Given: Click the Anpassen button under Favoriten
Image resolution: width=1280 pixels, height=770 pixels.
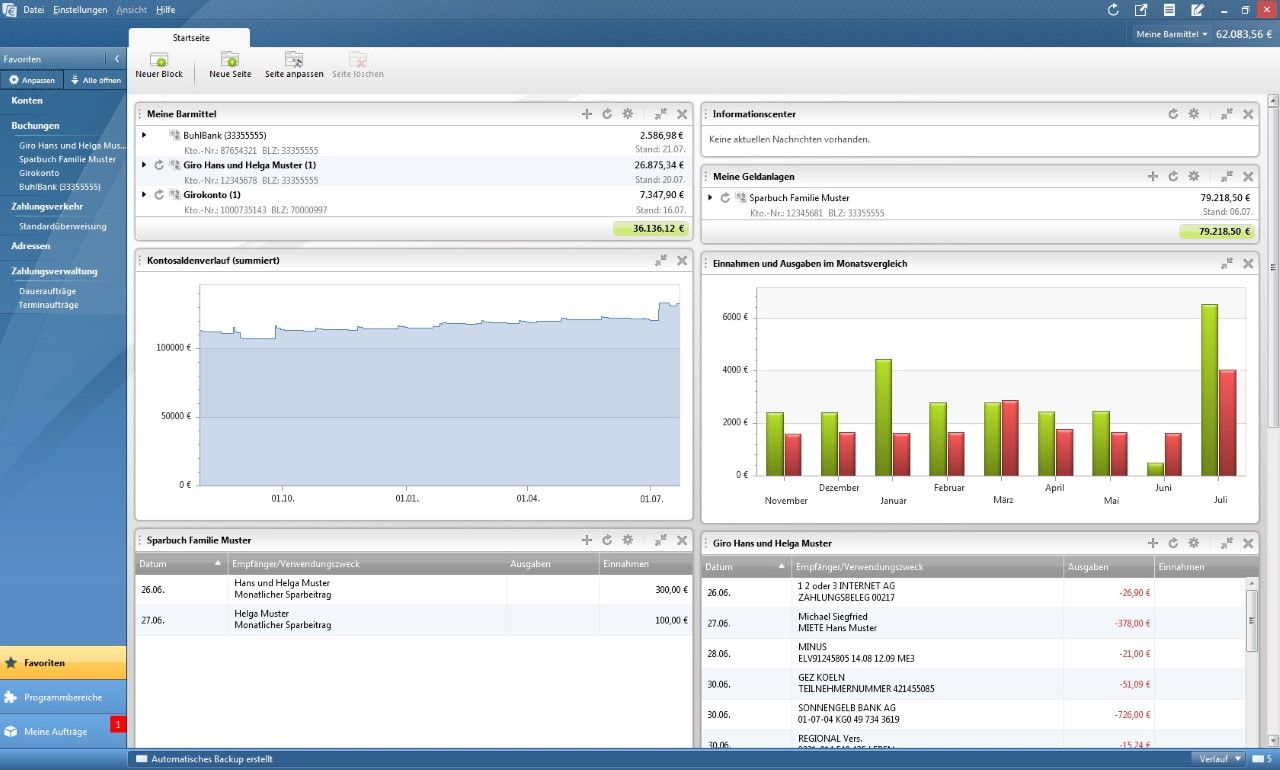Looking at the screenshot, I should [32, 79].
